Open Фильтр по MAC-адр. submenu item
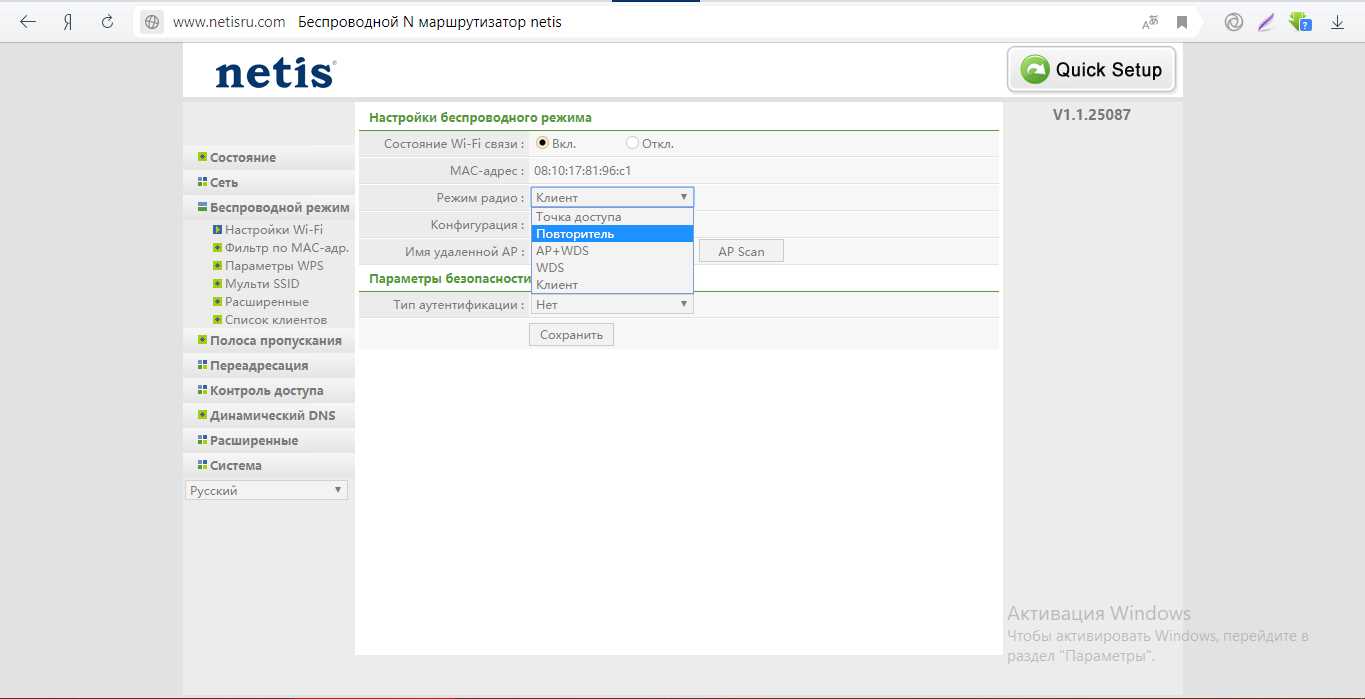This screenshot has height=699, width=1365. click(x=286, y=248)
